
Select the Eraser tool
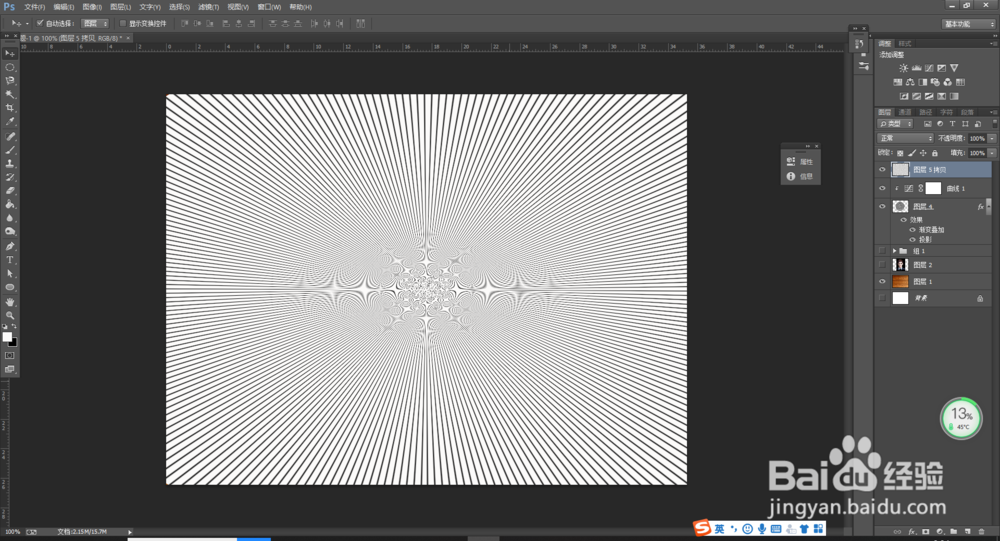pyautogui.click(x=10, y=190)
